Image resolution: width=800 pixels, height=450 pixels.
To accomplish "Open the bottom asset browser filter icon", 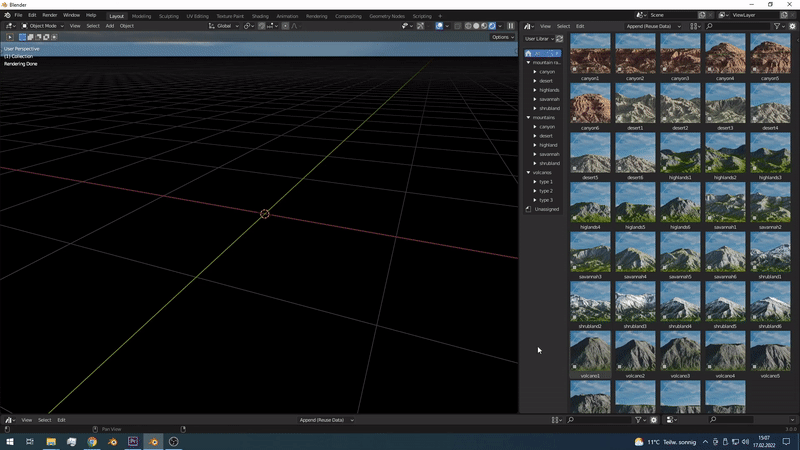I will coord(639,420).
